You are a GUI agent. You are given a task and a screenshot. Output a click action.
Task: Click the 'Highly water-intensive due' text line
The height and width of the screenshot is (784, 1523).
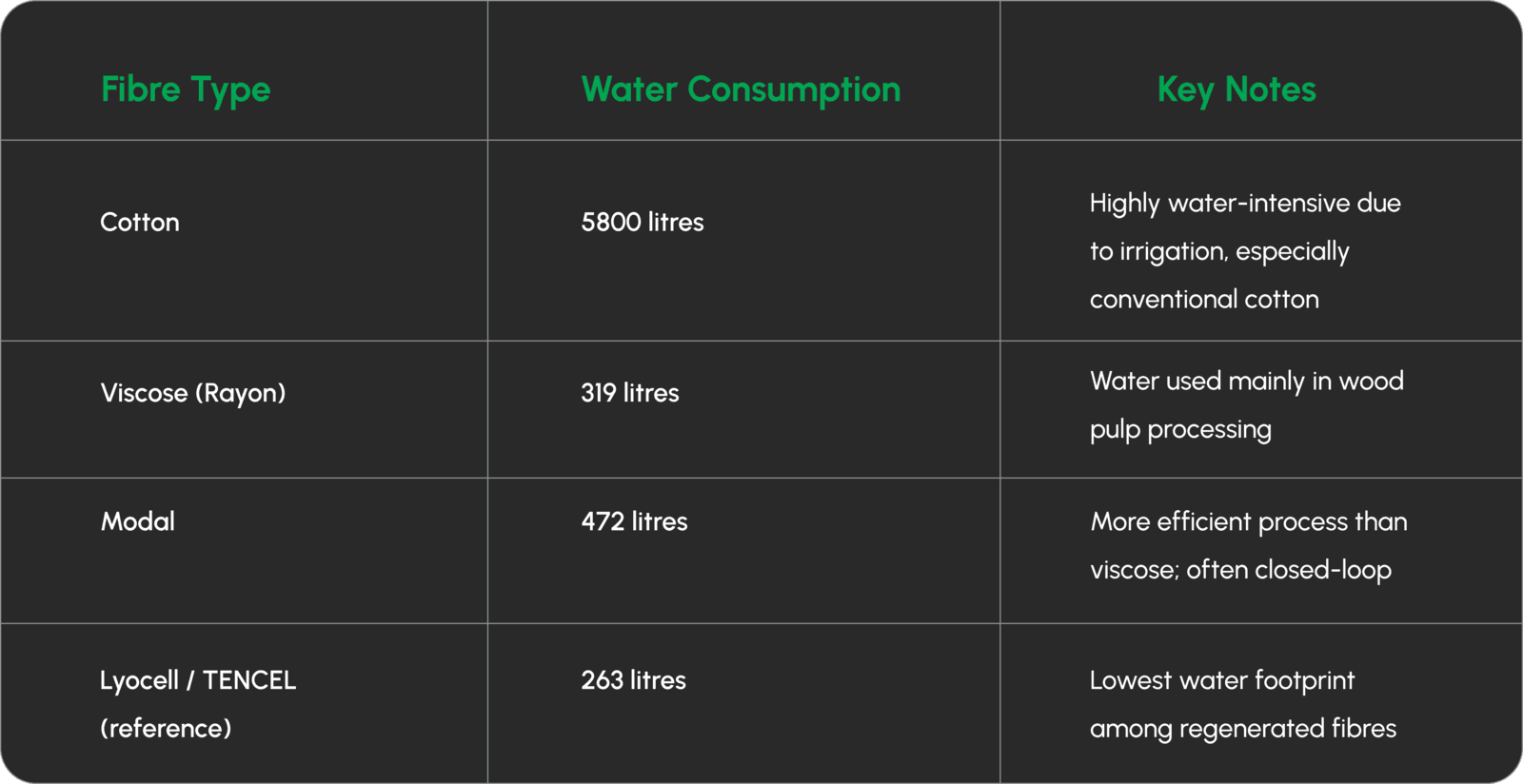[1245, 204]
